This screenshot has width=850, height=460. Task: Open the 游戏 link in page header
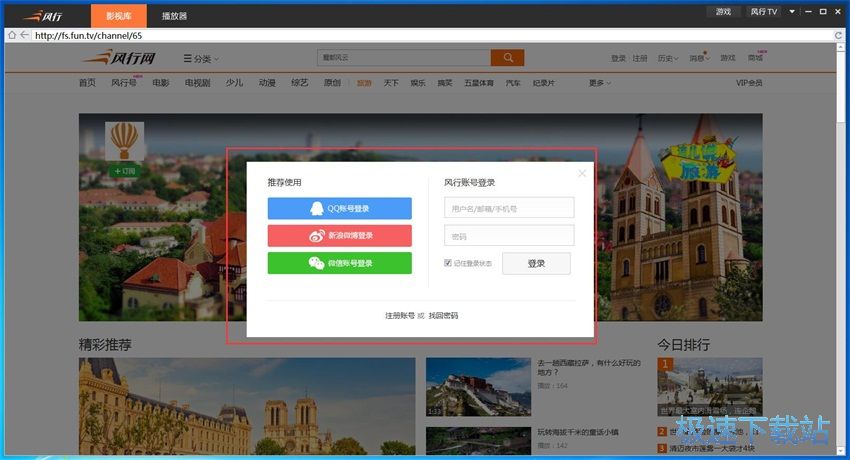coord(728,58)
